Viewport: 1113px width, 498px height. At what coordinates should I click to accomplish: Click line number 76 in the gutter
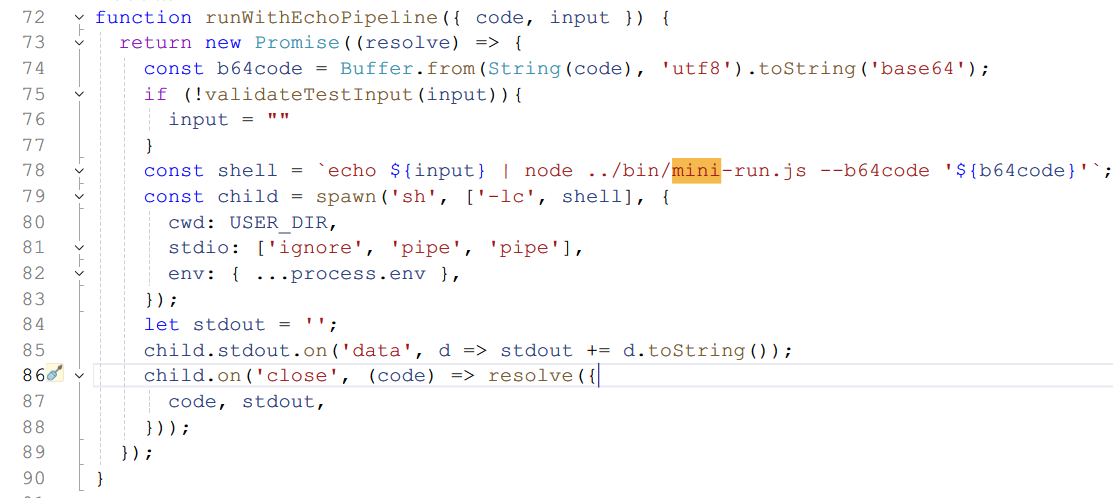click(x=33, y=120)
